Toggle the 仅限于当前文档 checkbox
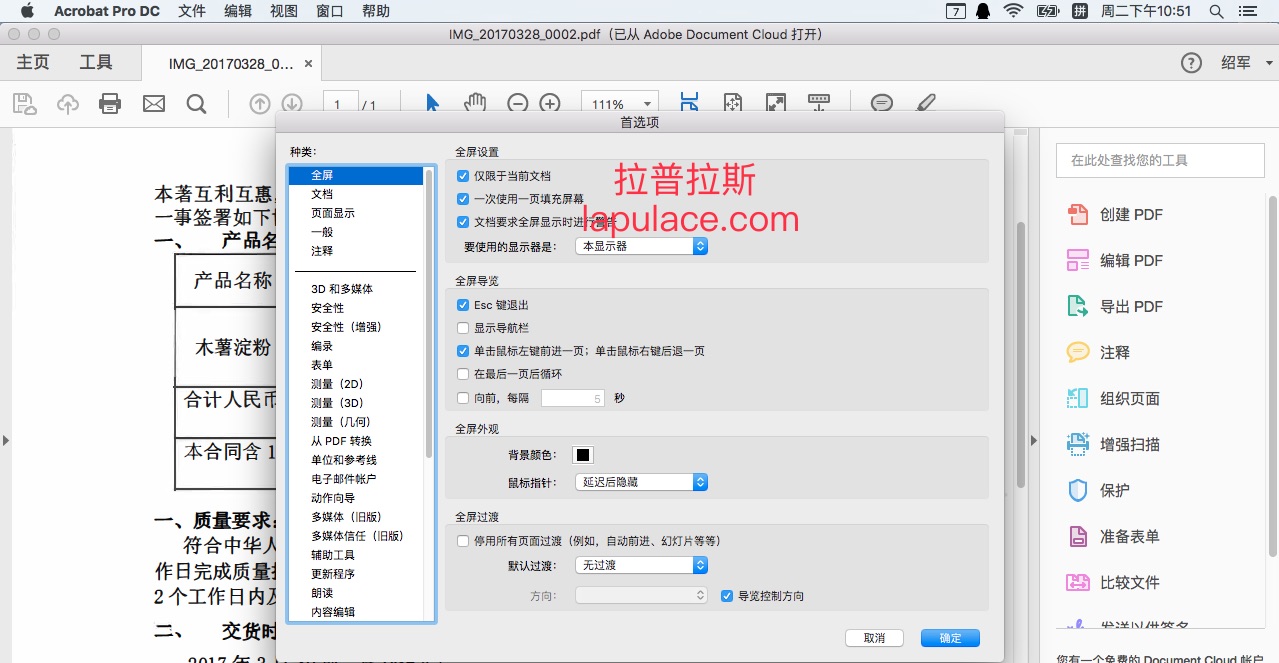This screenshot has width=1279, height=663. (463, 175)
